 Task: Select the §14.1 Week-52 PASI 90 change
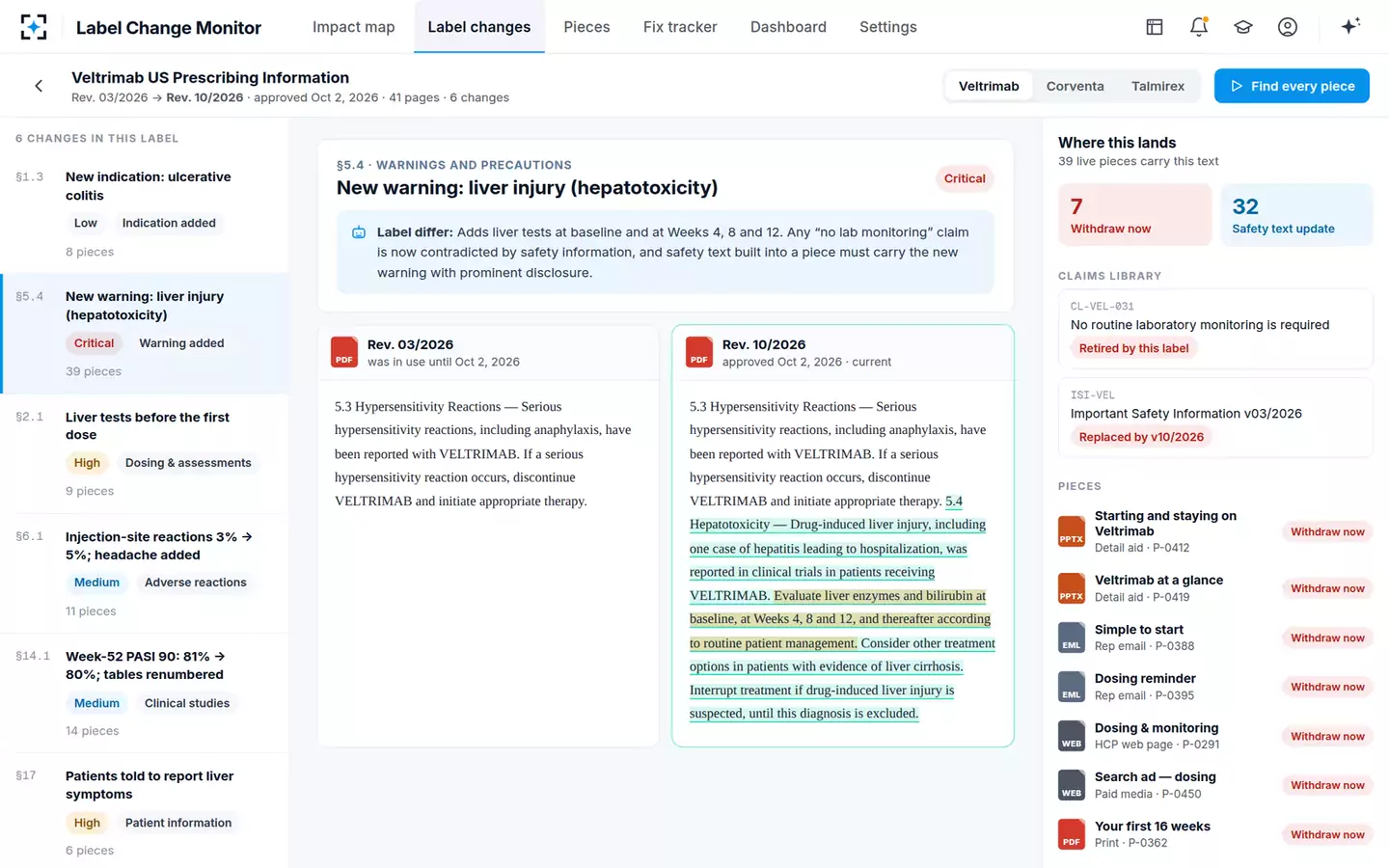(x=145, y=693)
